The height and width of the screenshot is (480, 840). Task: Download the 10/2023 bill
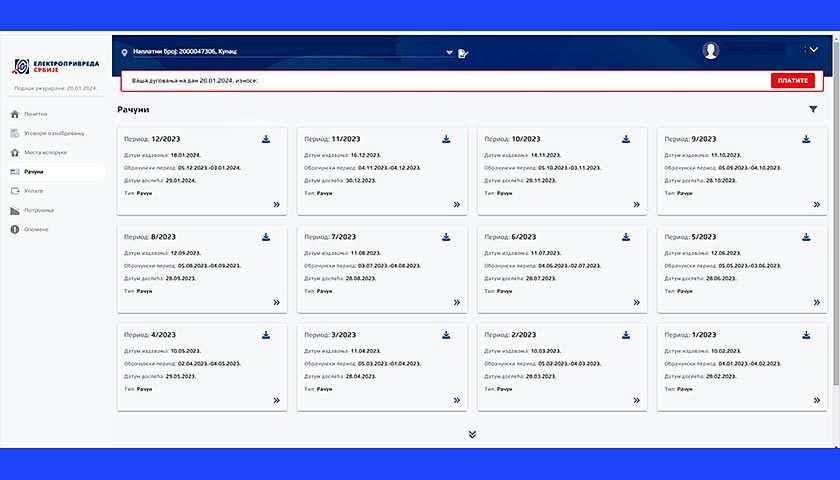tap(626, 139)
